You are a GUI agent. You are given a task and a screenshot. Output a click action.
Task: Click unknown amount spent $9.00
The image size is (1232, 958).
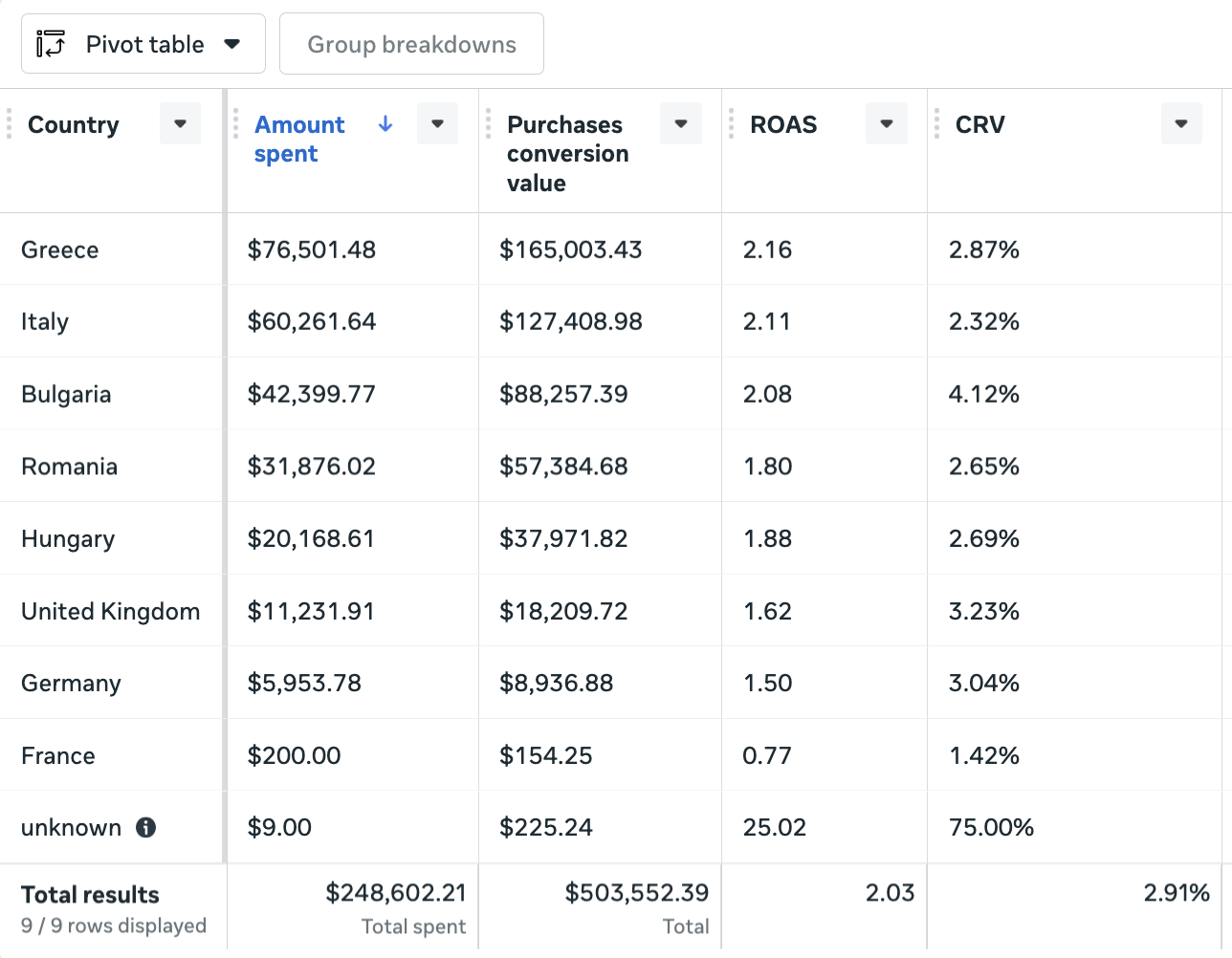tap(279, 827)
